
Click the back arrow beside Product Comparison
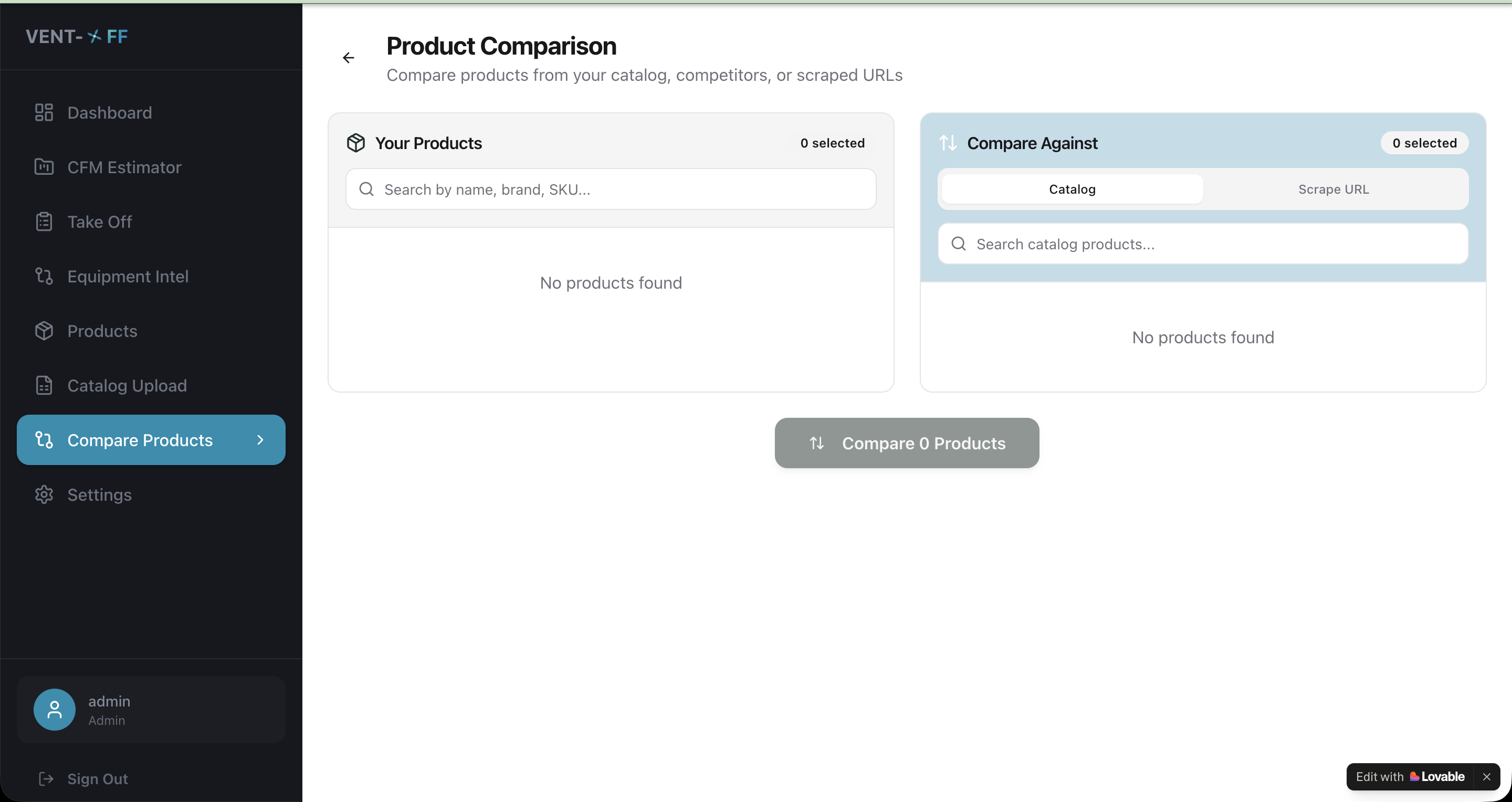pos(349,58)
